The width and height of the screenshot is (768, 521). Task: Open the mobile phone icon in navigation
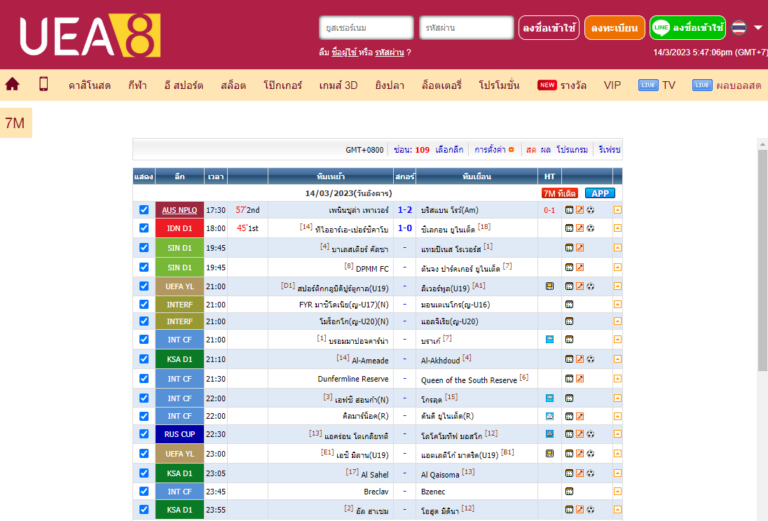44,84
